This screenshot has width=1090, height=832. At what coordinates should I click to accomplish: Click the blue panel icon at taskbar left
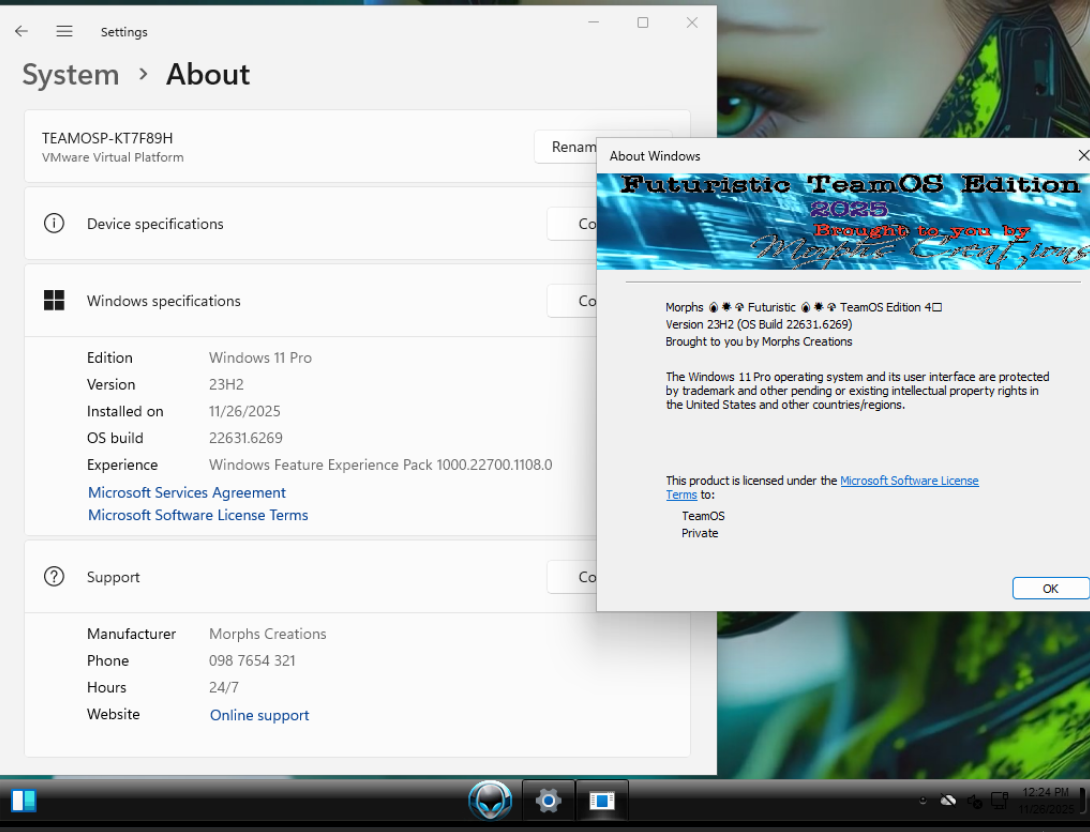click(x=24, y=800)
